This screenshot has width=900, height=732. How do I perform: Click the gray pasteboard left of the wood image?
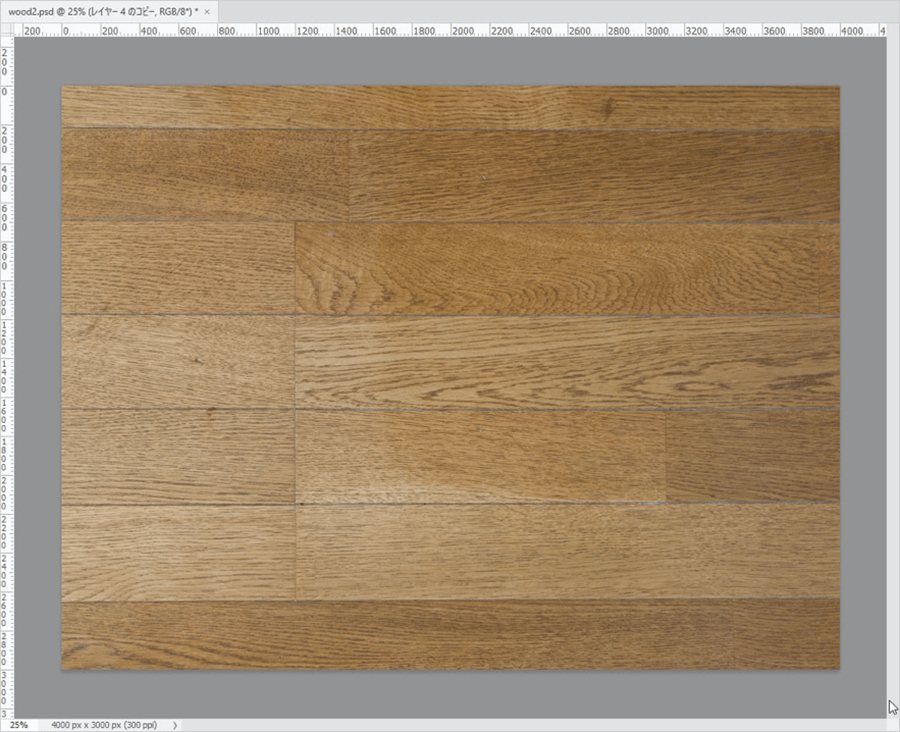(36, 380)
